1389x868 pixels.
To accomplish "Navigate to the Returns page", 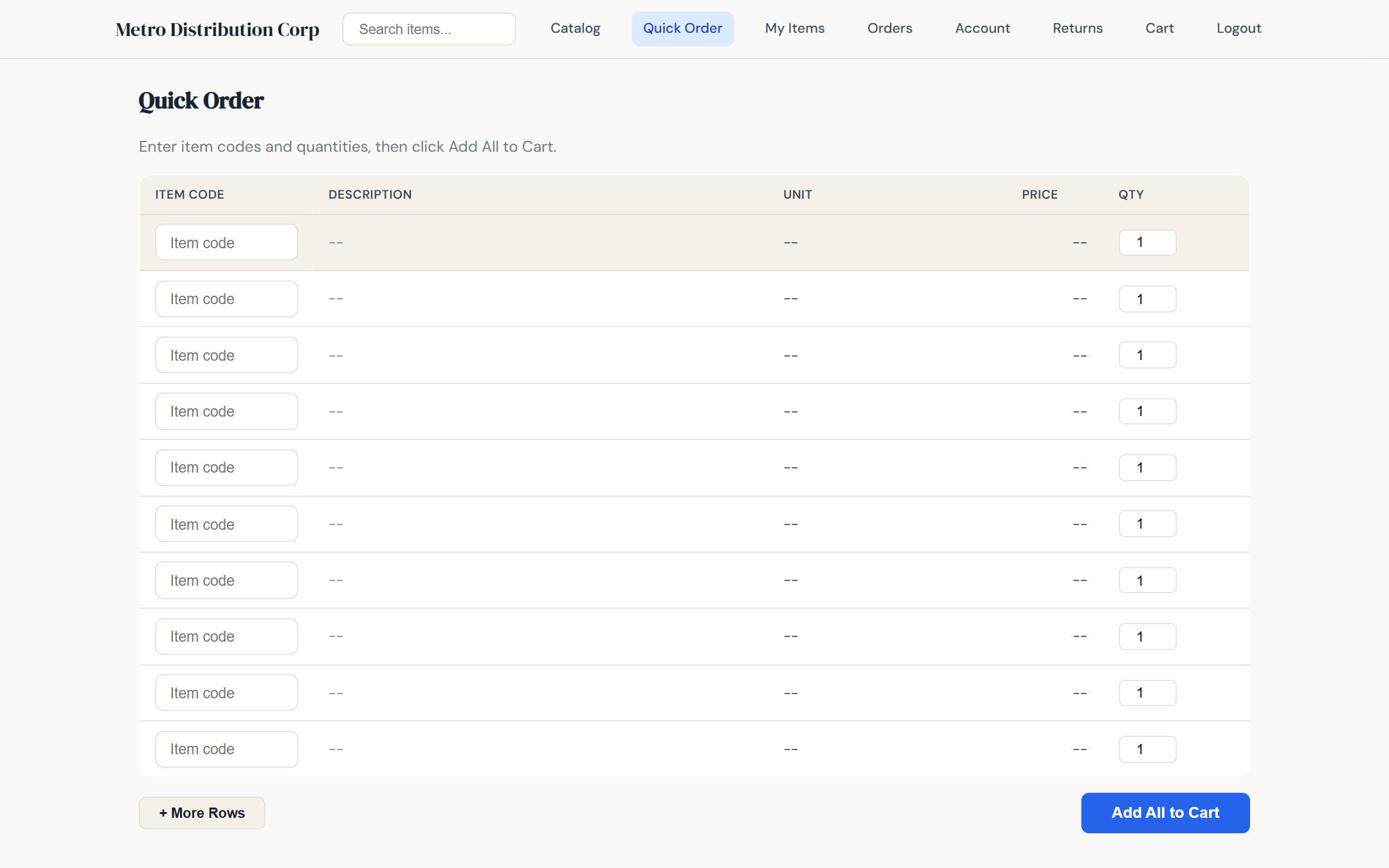I will [x=1077, y=28].
